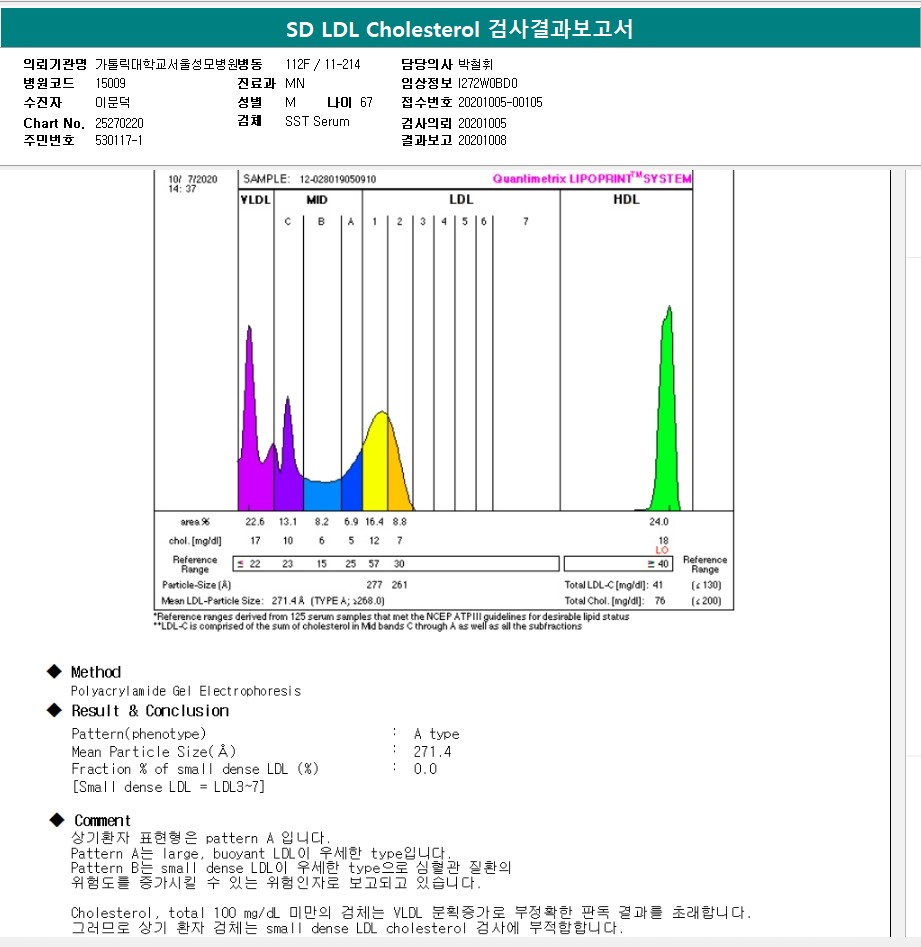Select Total Chol. value 76
The image size is (921, 947).
659,601
